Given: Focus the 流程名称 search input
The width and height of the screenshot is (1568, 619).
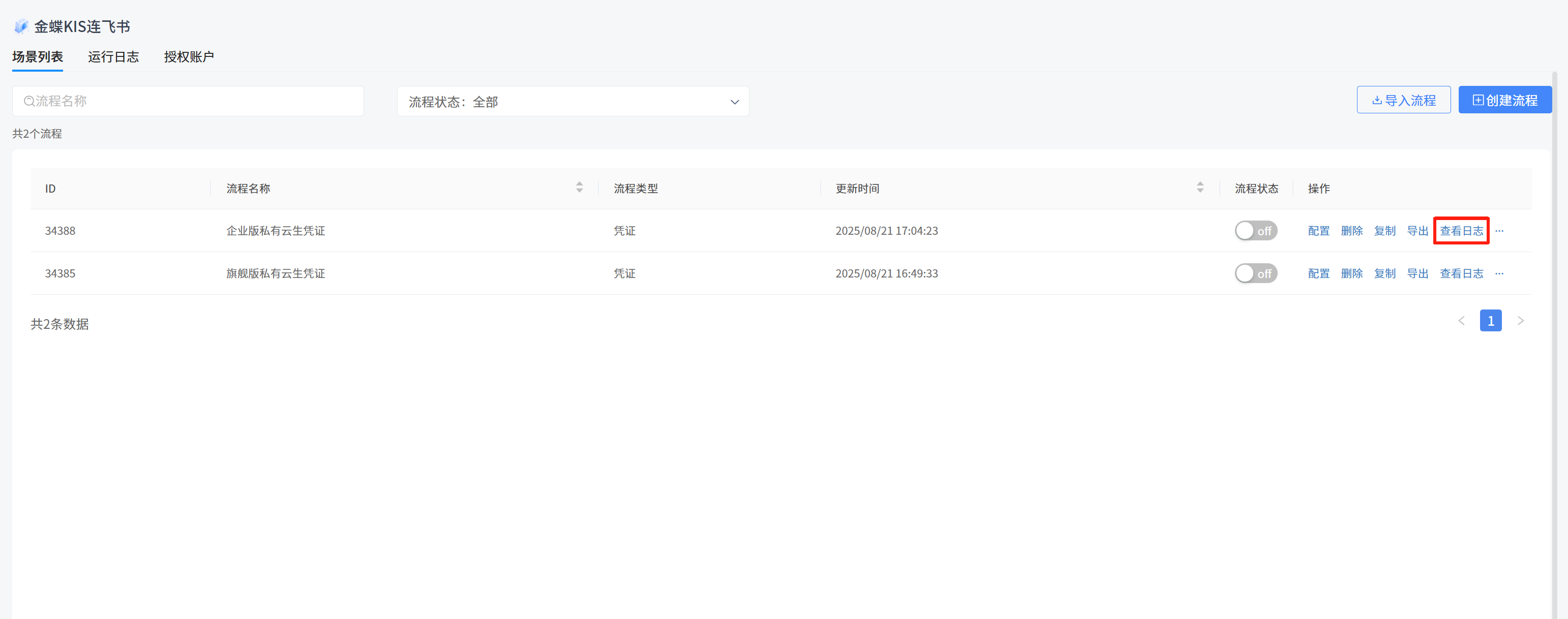Looking at the screenshot, I should (x=195, y=101).
